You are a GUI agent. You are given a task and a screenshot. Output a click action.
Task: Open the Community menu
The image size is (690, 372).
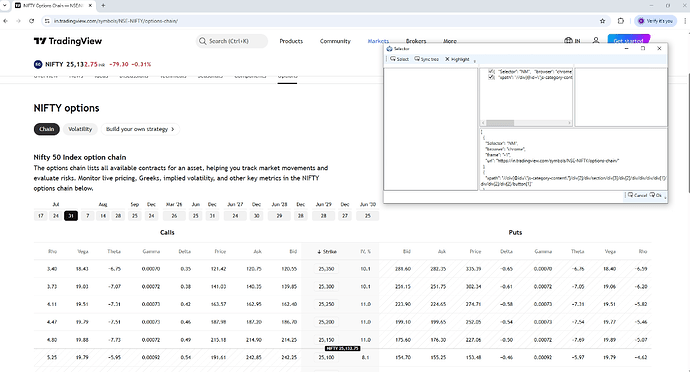pos(335,41)
